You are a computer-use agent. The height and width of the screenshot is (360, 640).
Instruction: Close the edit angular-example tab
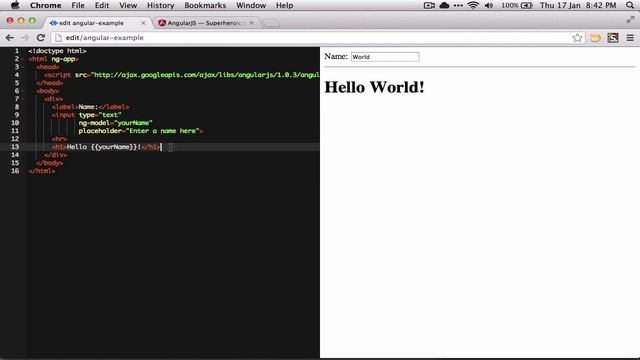point(143,23)
